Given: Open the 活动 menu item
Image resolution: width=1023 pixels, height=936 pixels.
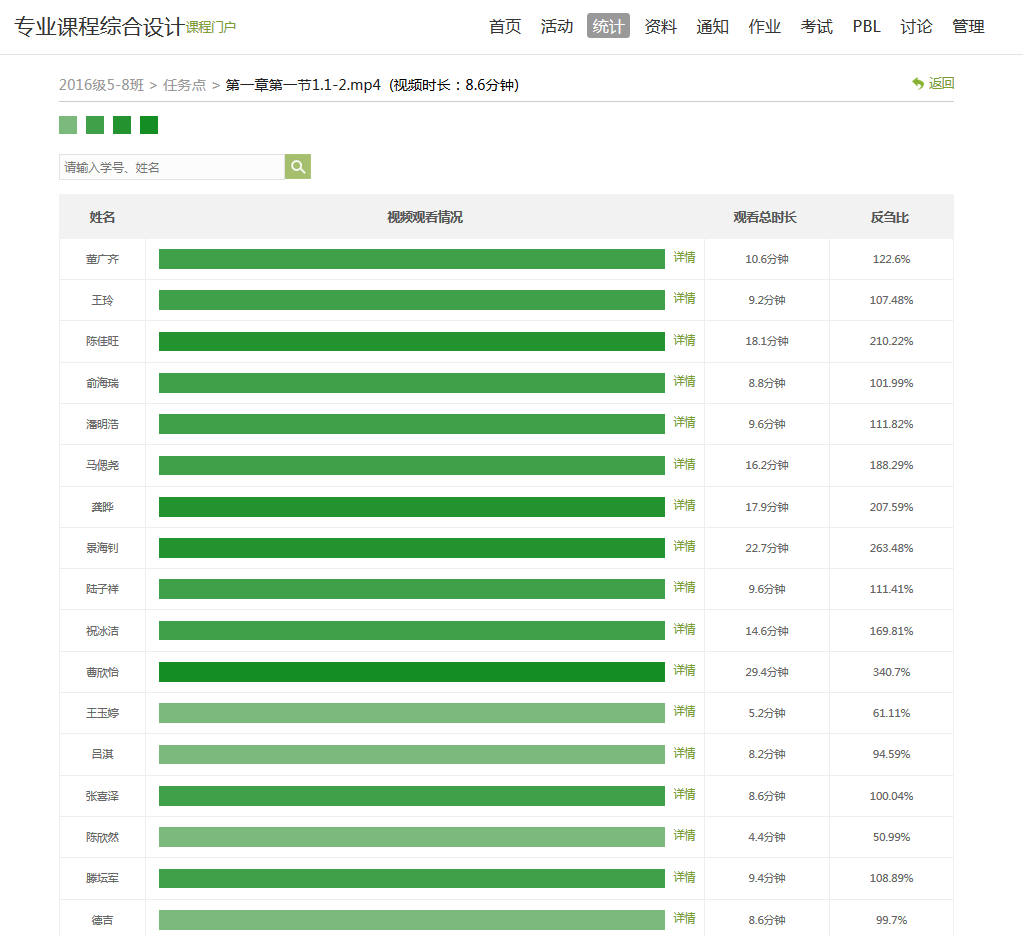Looking at the screenshot, I should click(x=557, y=27).
